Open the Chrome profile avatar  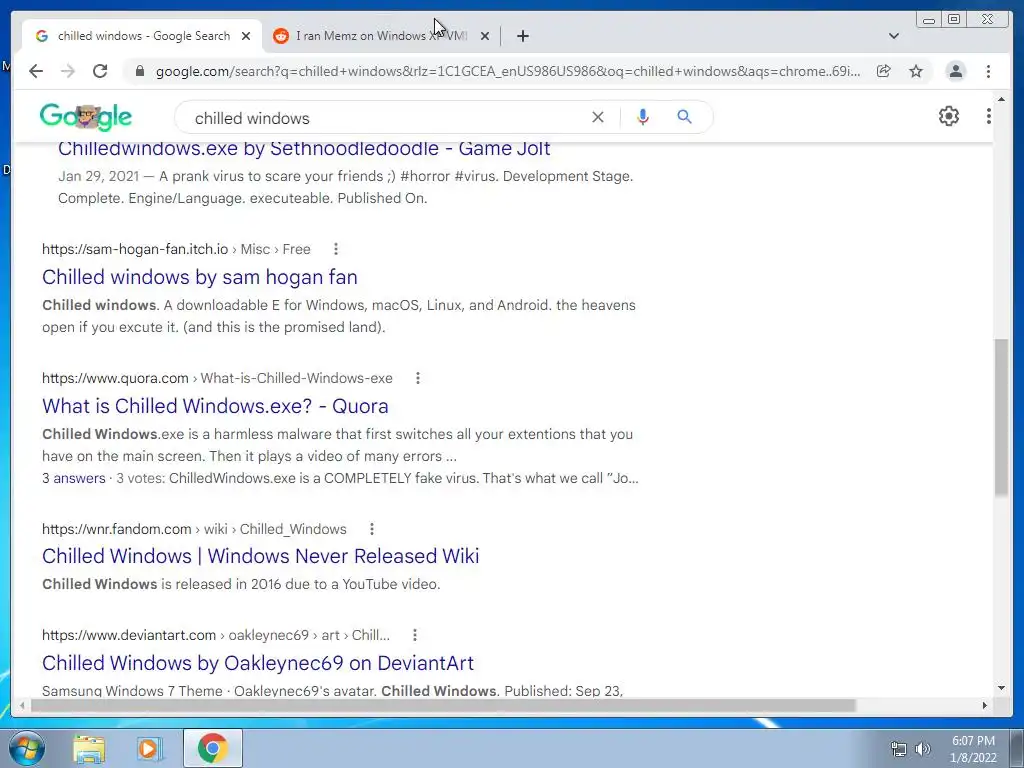955,71
